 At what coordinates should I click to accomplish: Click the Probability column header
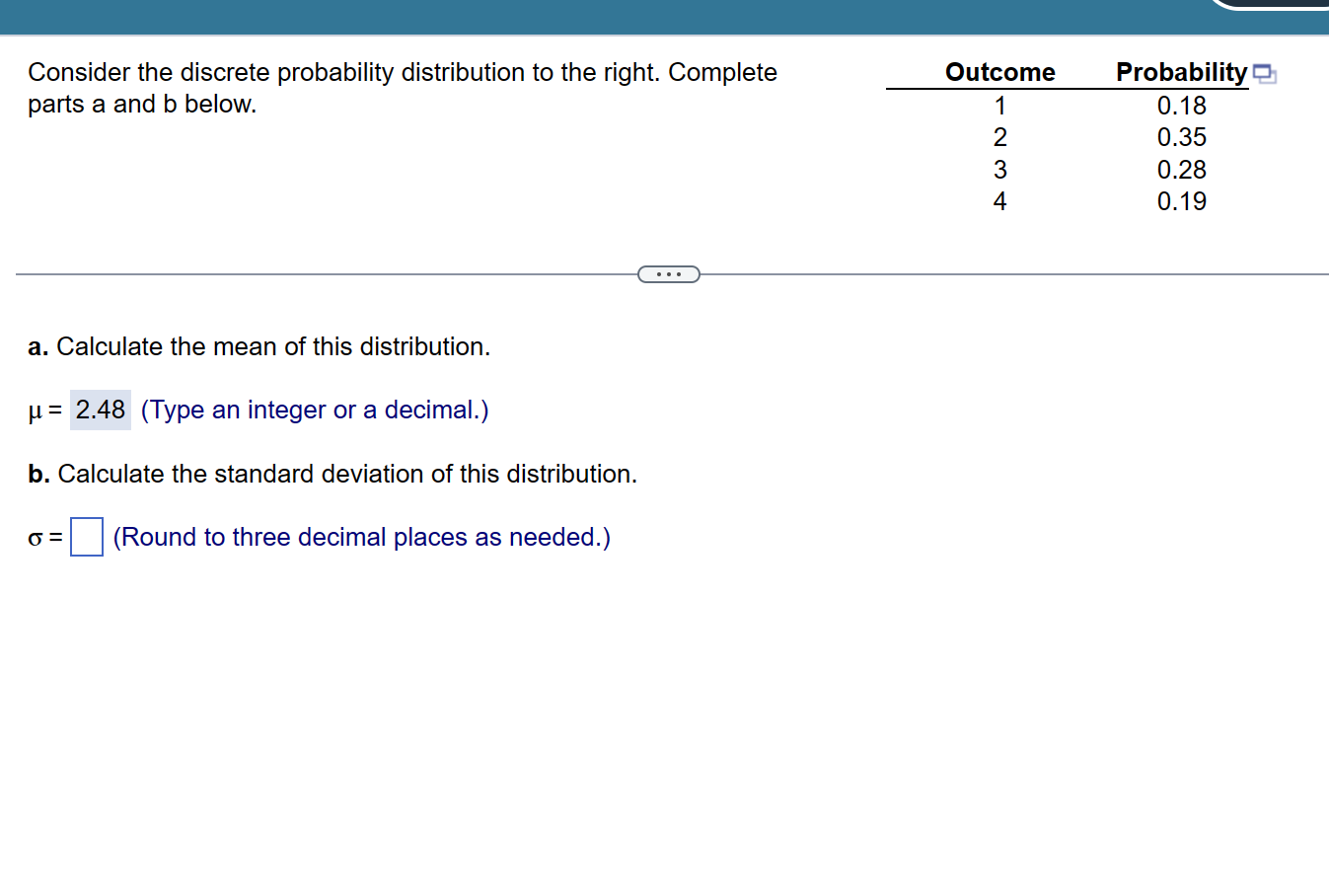point(1181,71)
